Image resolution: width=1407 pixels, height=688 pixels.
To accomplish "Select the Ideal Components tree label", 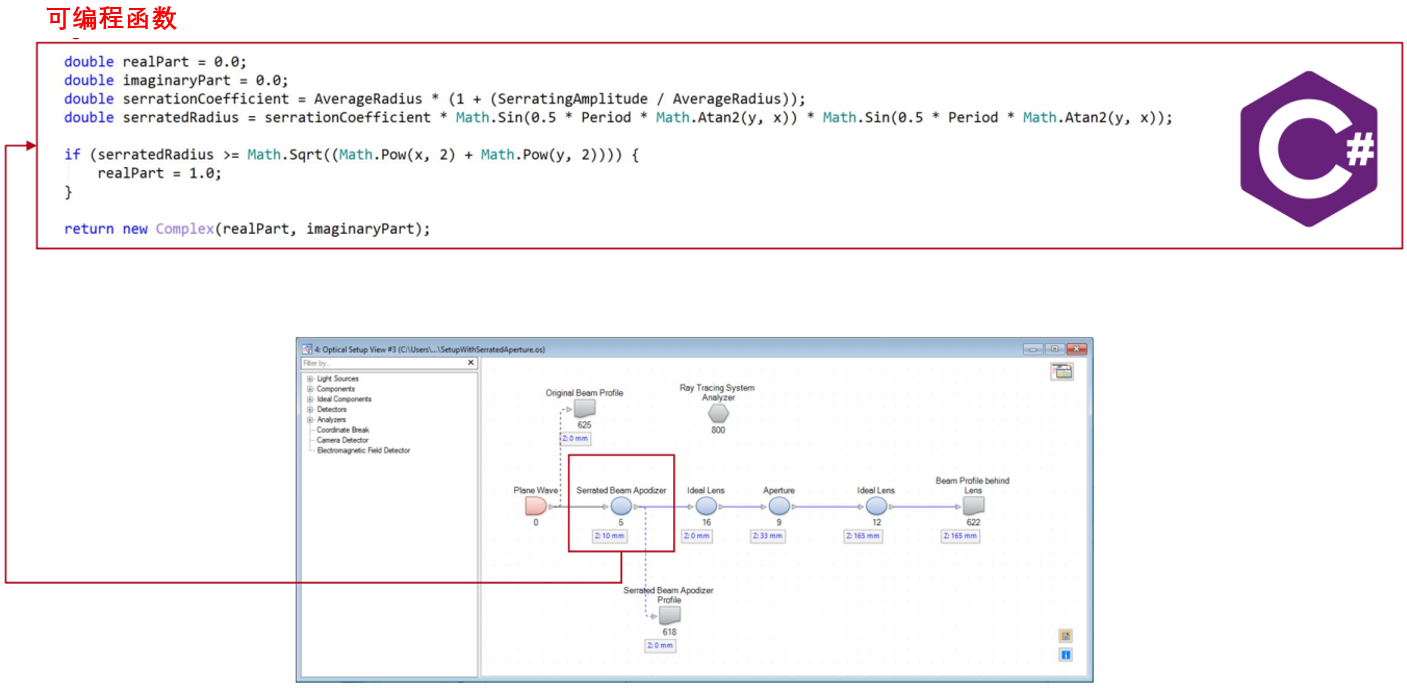I will click(x=344, y=399).
